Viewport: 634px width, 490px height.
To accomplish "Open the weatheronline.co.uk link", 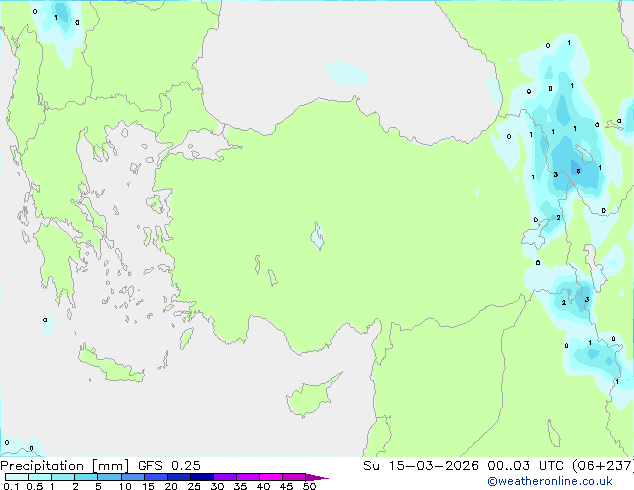I will [x=550, y=481].
